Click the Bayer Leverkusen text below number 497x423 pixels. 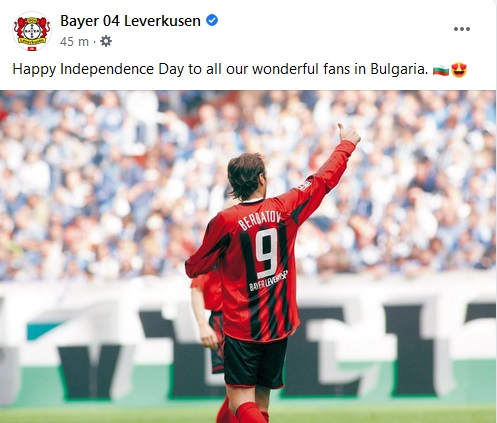click(268, 281)
